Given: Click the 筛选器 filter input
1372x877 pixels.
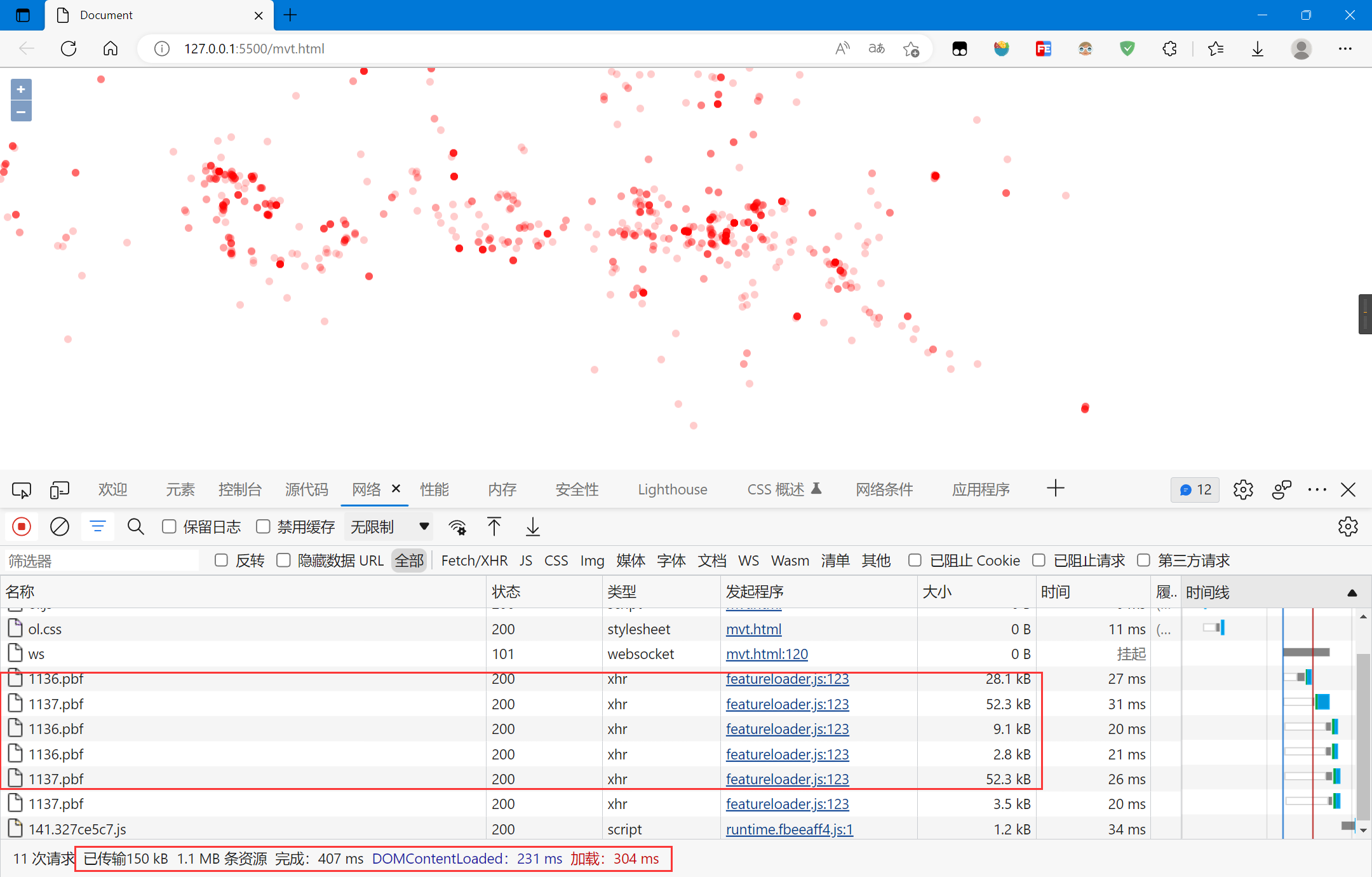Looking at the screenshot, I should coord(102,561).
